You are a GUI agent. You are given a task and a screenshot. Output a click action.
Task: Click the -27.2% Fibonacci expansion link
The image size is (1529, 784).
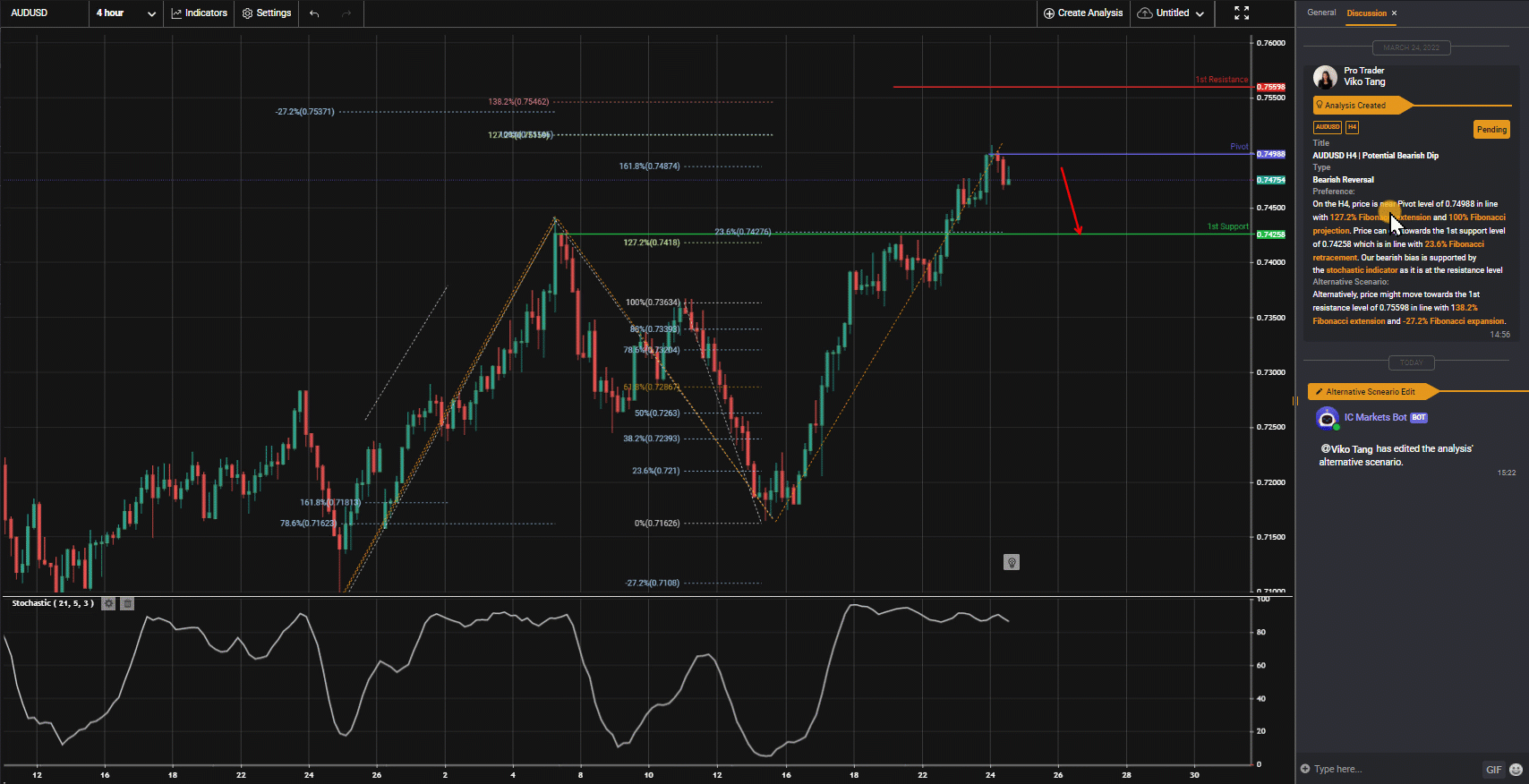(x=1455, y=321)
